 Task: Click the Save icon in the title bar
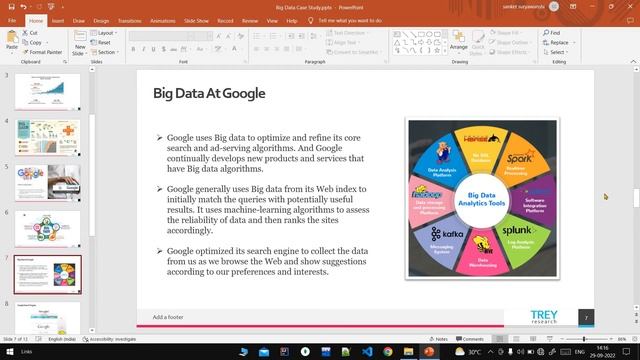pyautogui.click(x=11, y=7)
